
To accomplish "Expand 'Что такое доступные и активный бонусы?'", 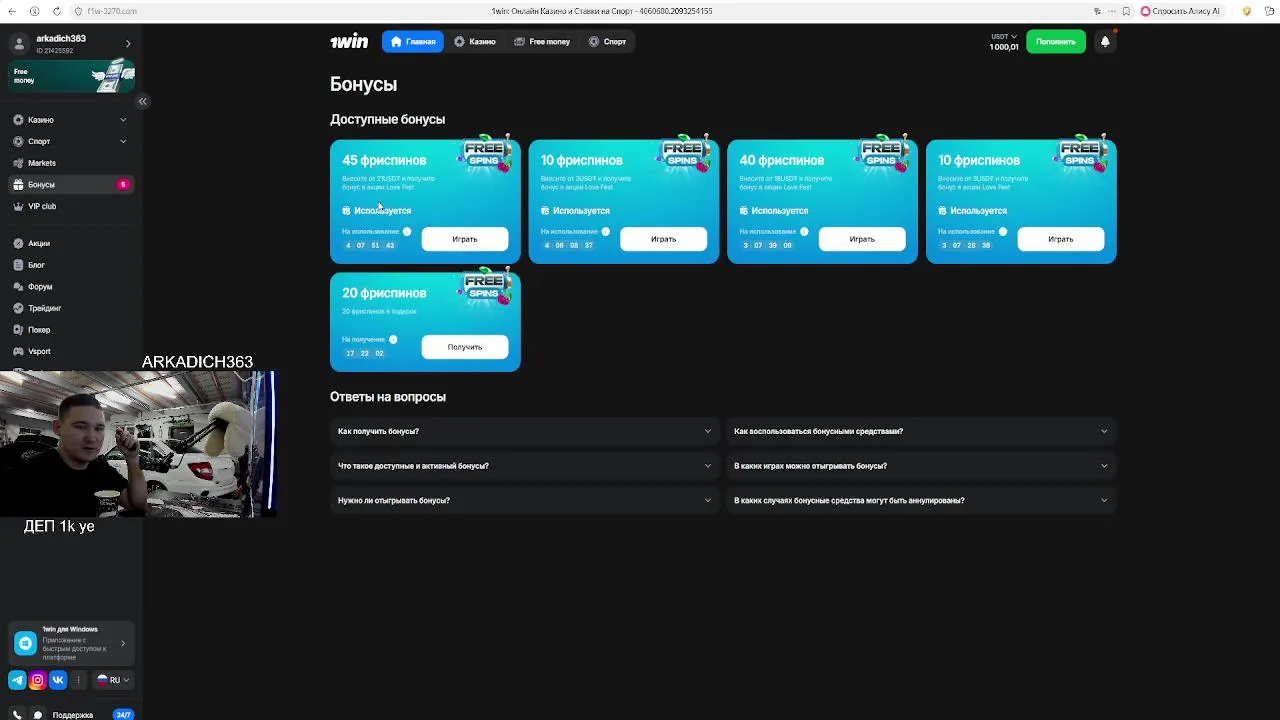I will tap(524, 466).
